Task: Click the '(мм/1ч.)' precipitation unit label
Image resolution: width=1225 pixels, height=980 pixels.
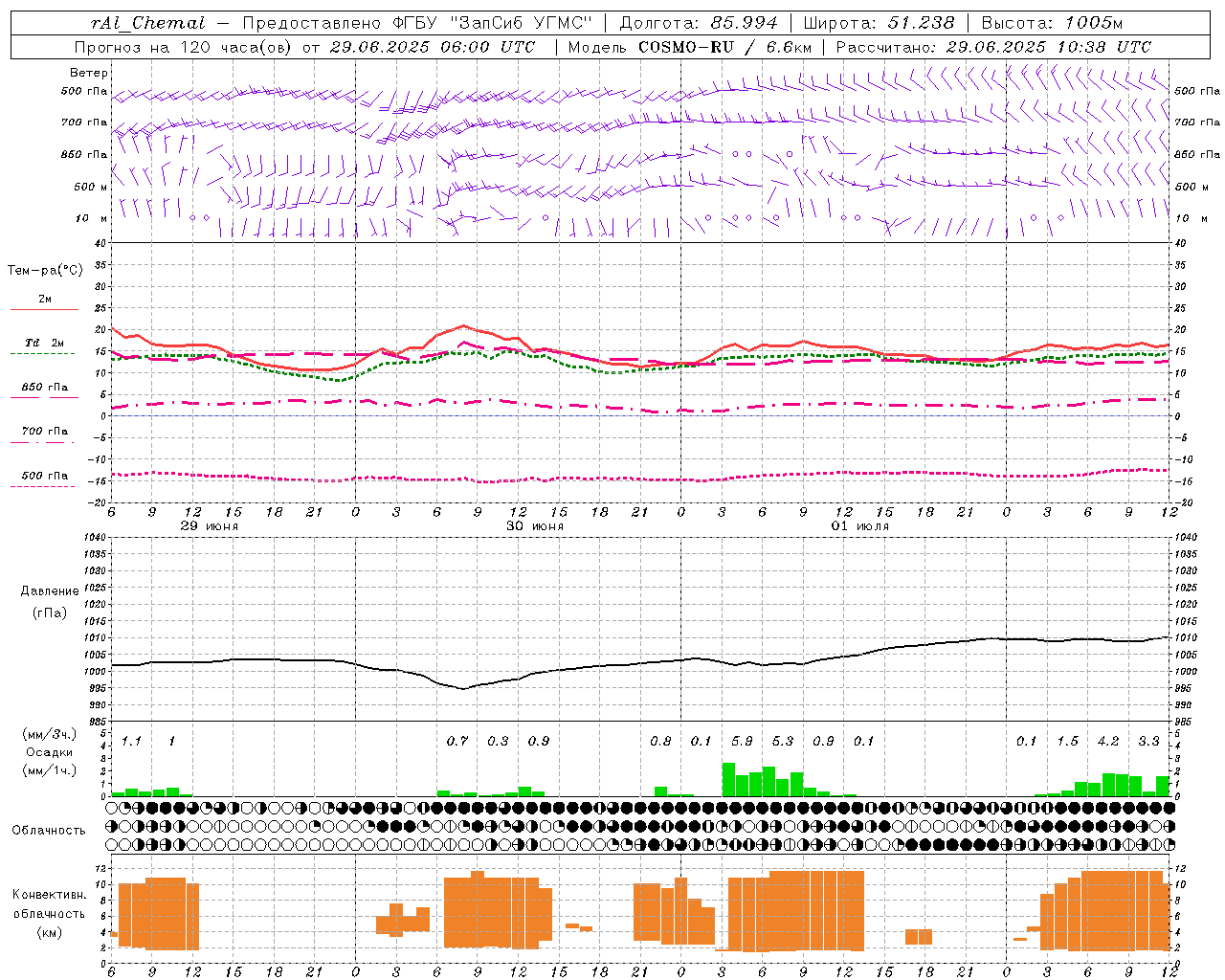Action: pyautogui.click(x=50, y=770)
